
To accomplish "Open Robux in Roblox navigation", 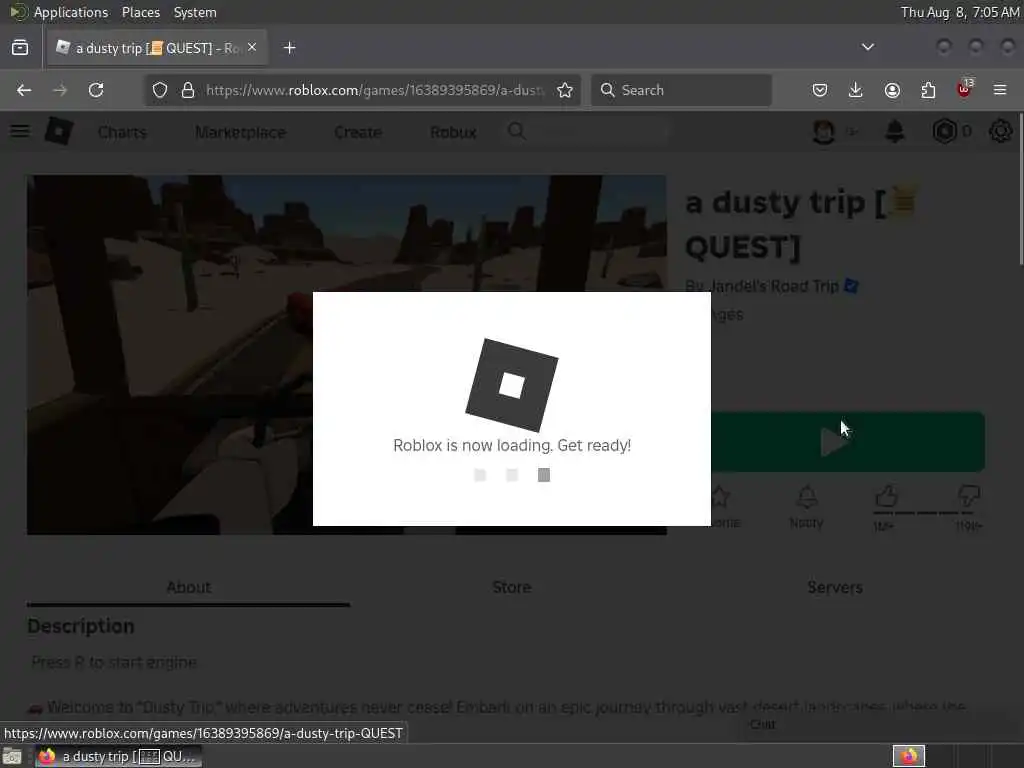I will [x=453, y=133].
